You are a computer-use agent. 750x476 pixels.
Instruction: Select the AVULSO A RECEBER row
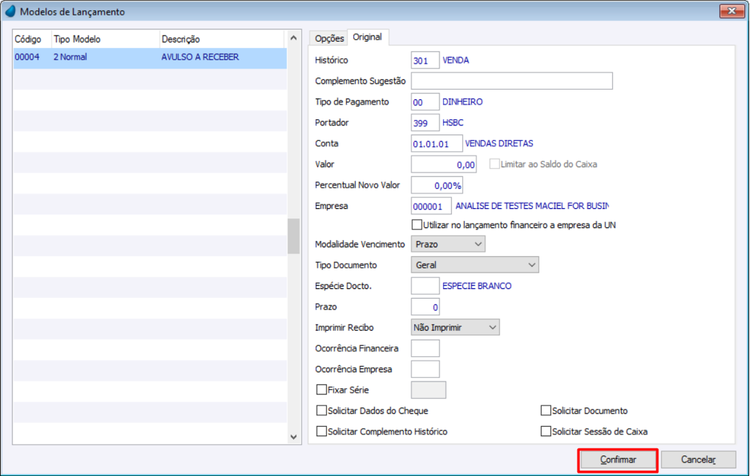(x=150, y=57)
